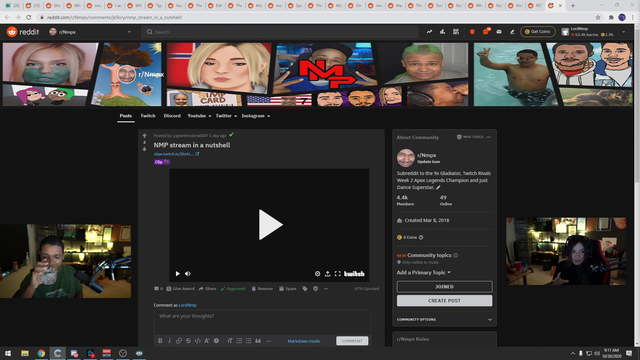Screen dimensions: 640x360
Task: Click the purple Clip flair tag
Action: tap(162, 162)
